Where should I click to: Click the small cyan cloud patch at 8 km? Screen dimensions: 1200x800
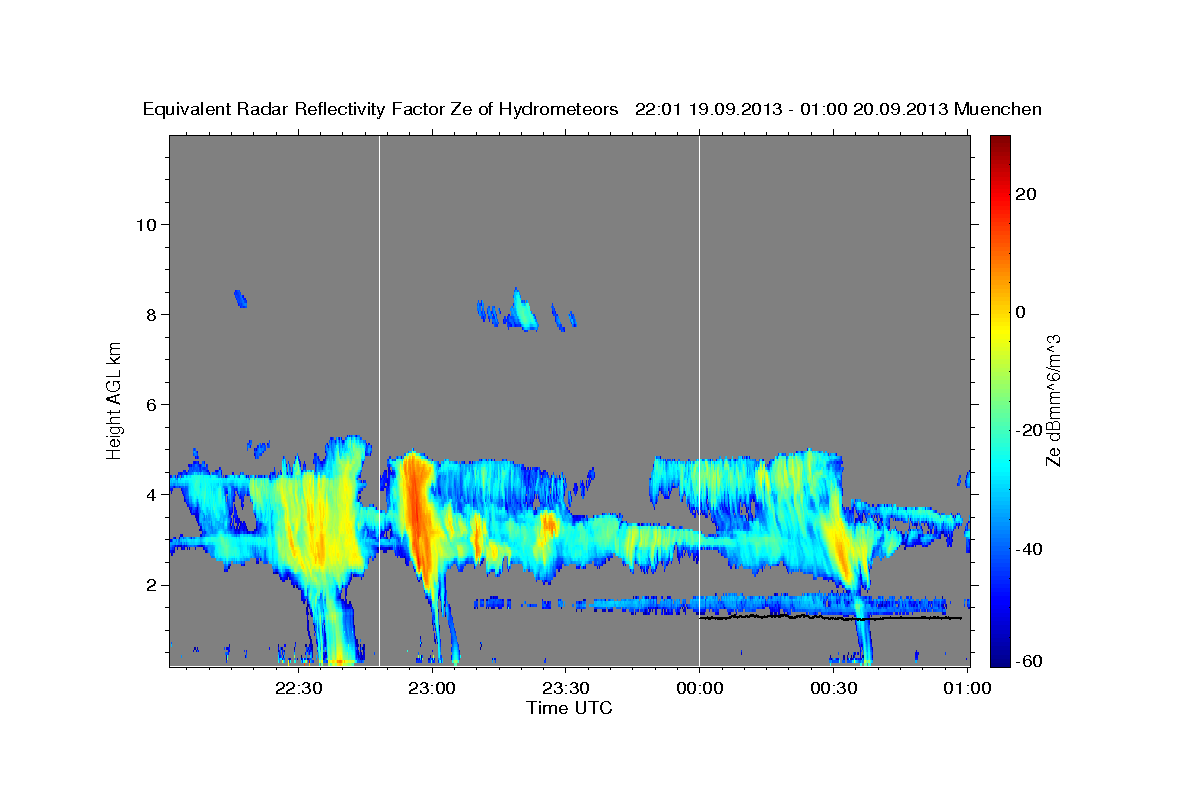coord(522,311)
